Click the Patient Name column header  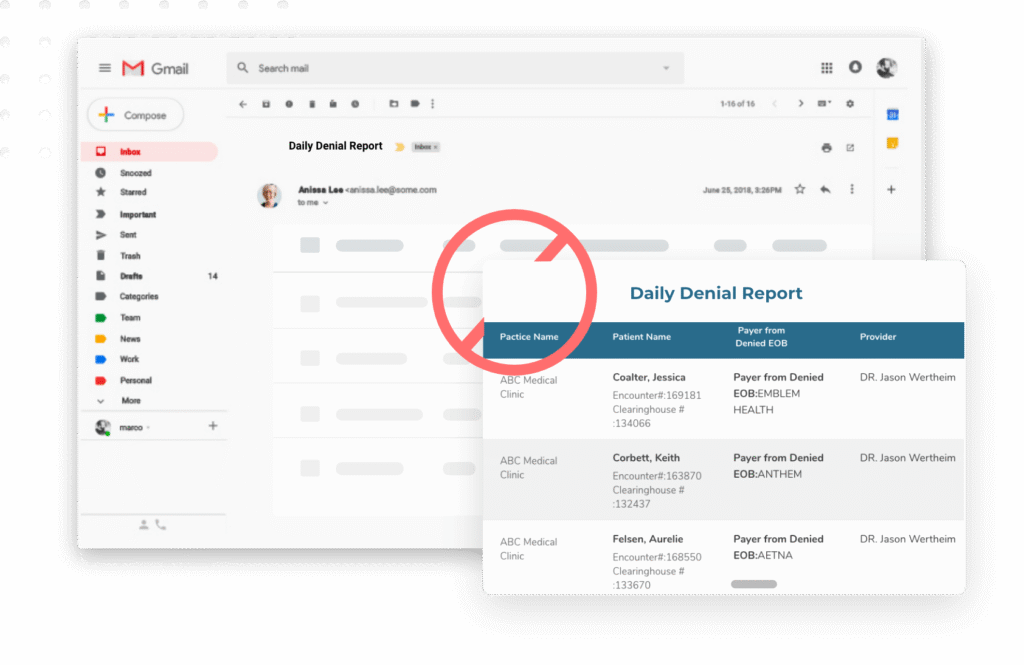pos(641,336)
